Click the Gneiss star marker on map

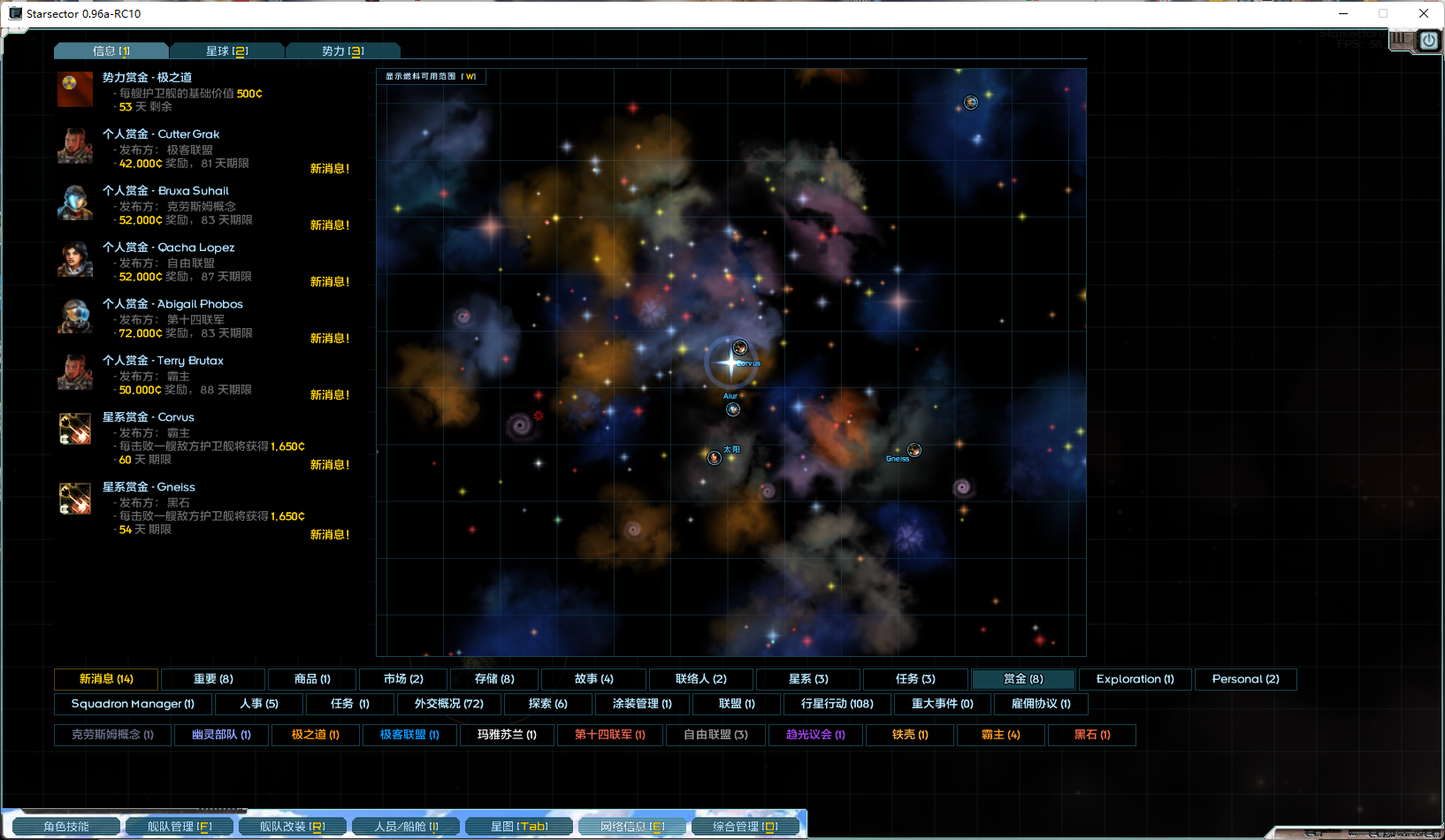tap(914, 450)
